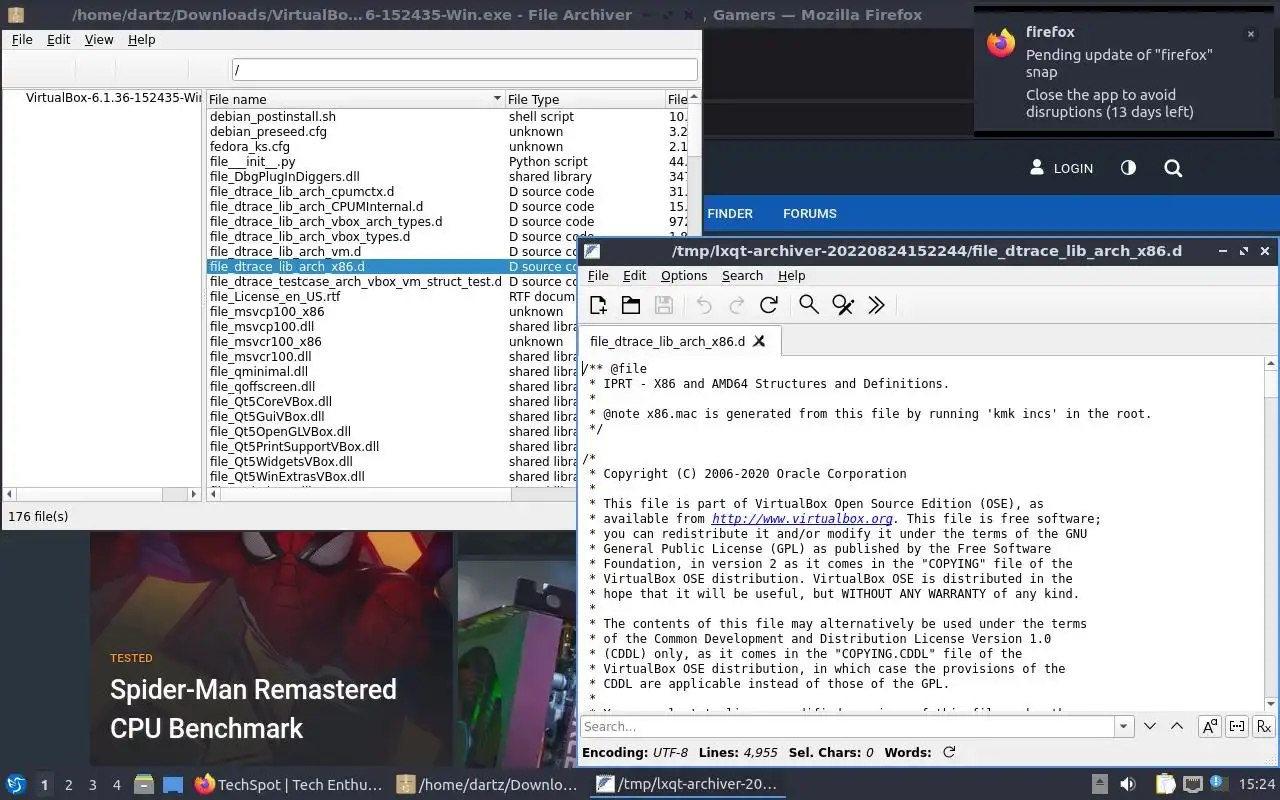This screenshot has width=1280, height=800.
Task: Jump to previous search match arrow
Action: pyautogui.click(x=1177, y=726)
